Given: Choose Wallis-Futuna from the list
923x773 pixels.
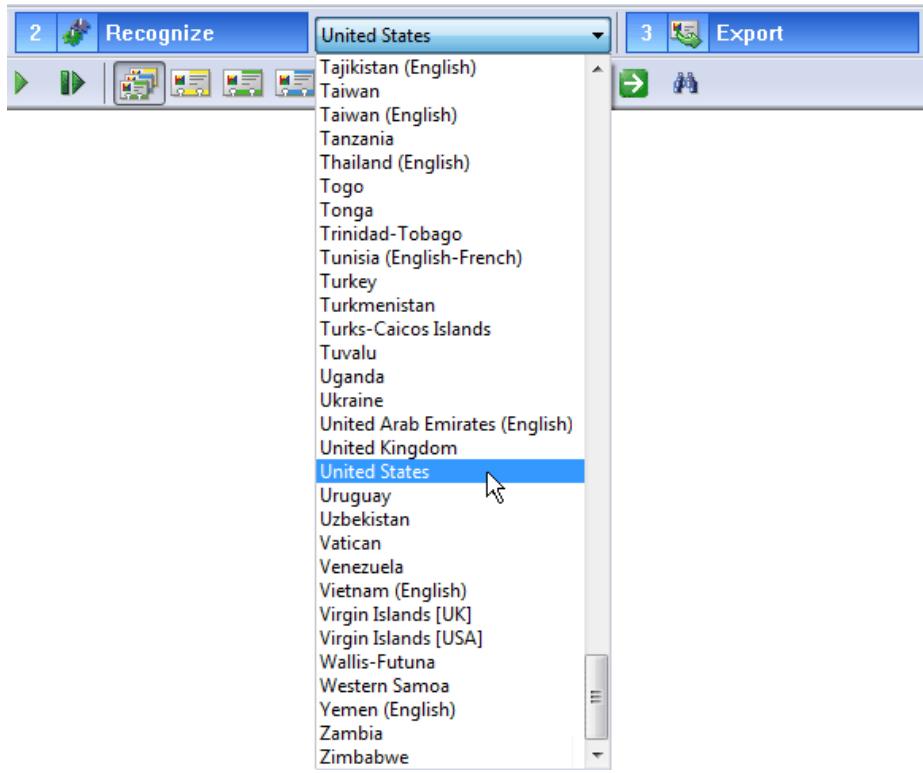Looking at the screenshot, I should coord(450,662).
